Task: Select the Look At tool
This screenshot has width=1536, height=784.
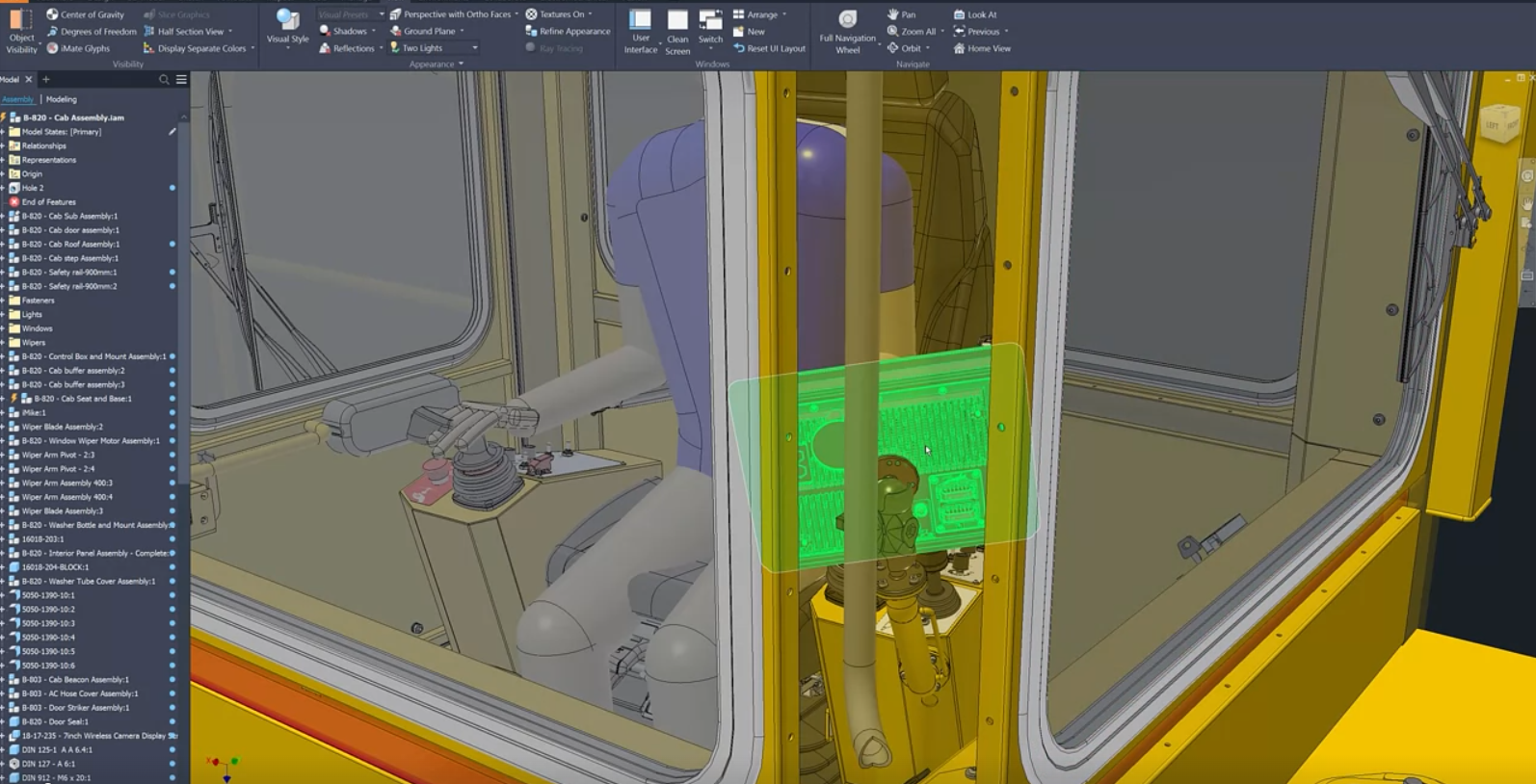Action: pos(959,14)
